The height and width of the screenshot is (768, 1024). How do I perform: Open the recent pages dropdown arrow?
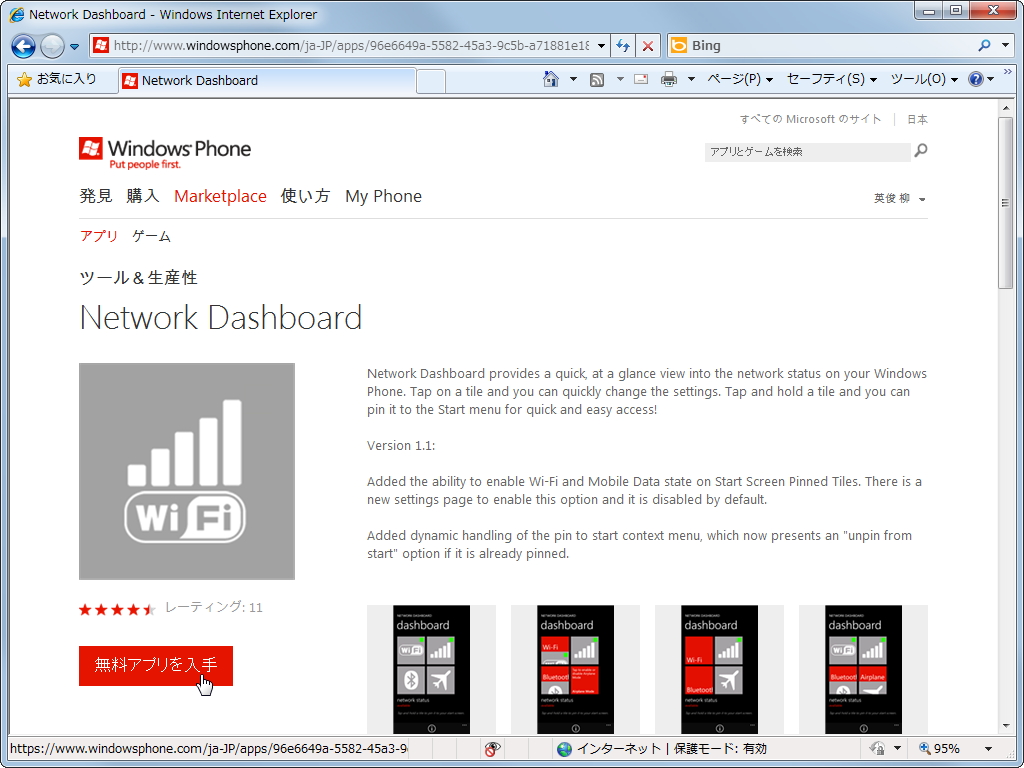[74, 46]
